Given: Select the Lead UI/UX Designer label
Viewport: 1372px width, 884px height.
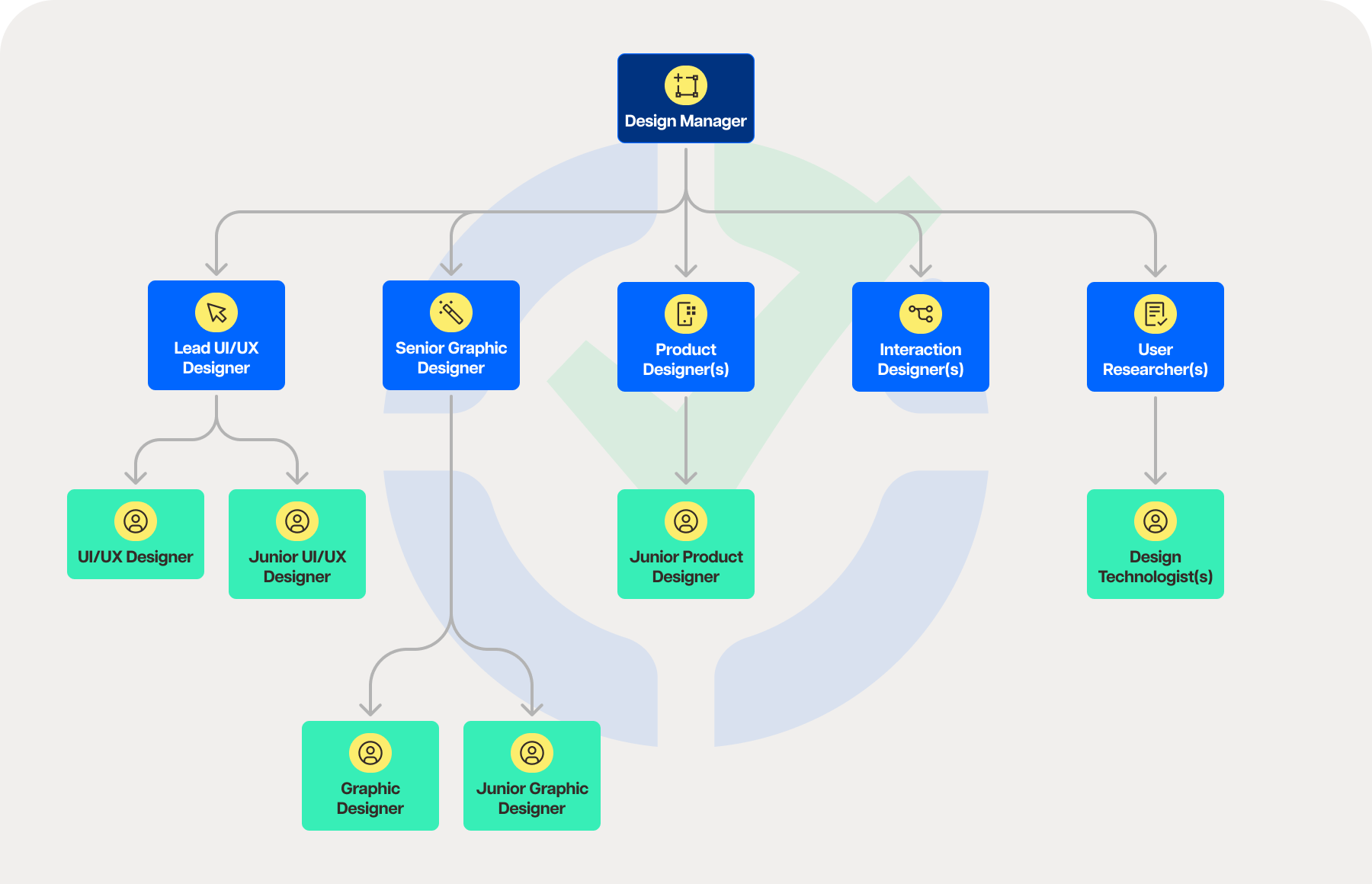Looking at the screenshot, I should (x=216, y=358).
